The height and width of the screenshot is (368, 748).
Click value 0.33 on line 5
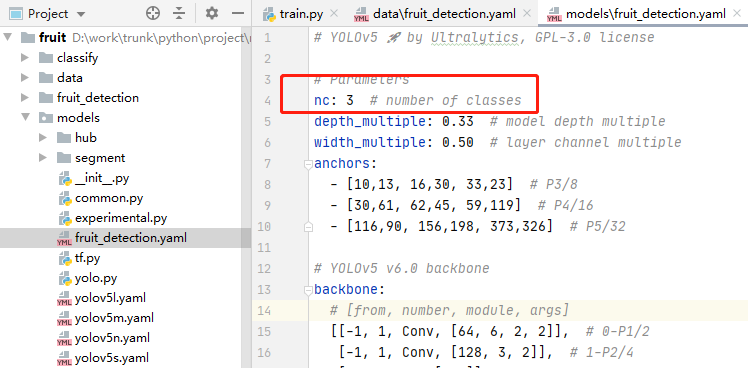coord(458,122)
